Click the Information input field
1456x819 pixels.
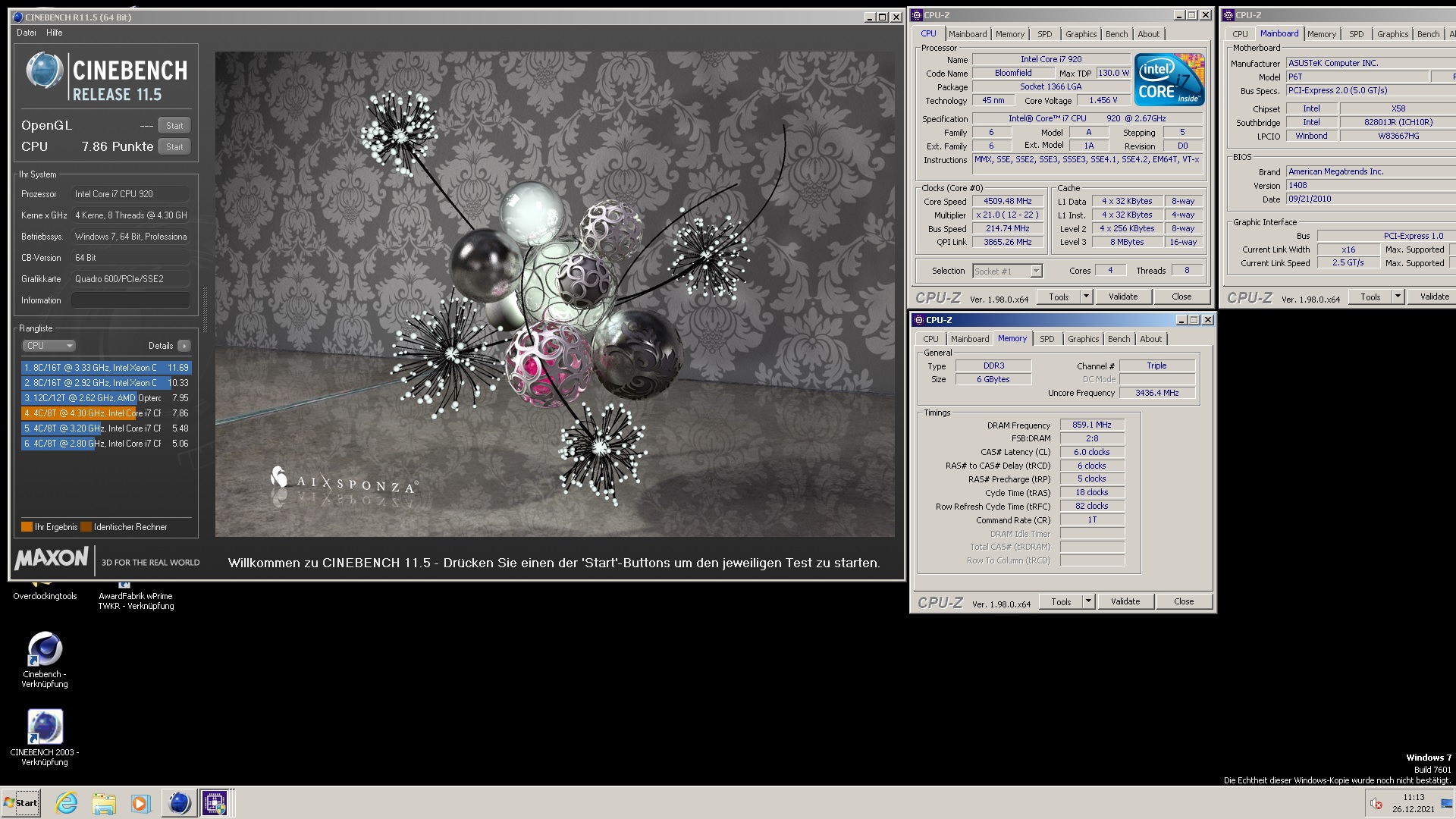130,300
